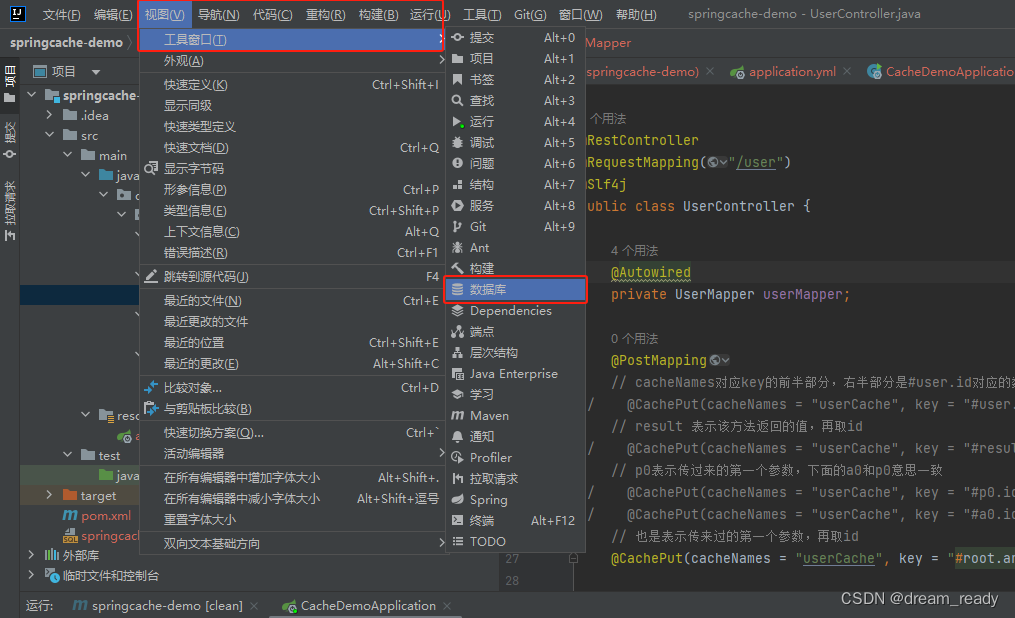
Task: Open the 拉取请求 pull requests tool window
Action: (515, 479)
